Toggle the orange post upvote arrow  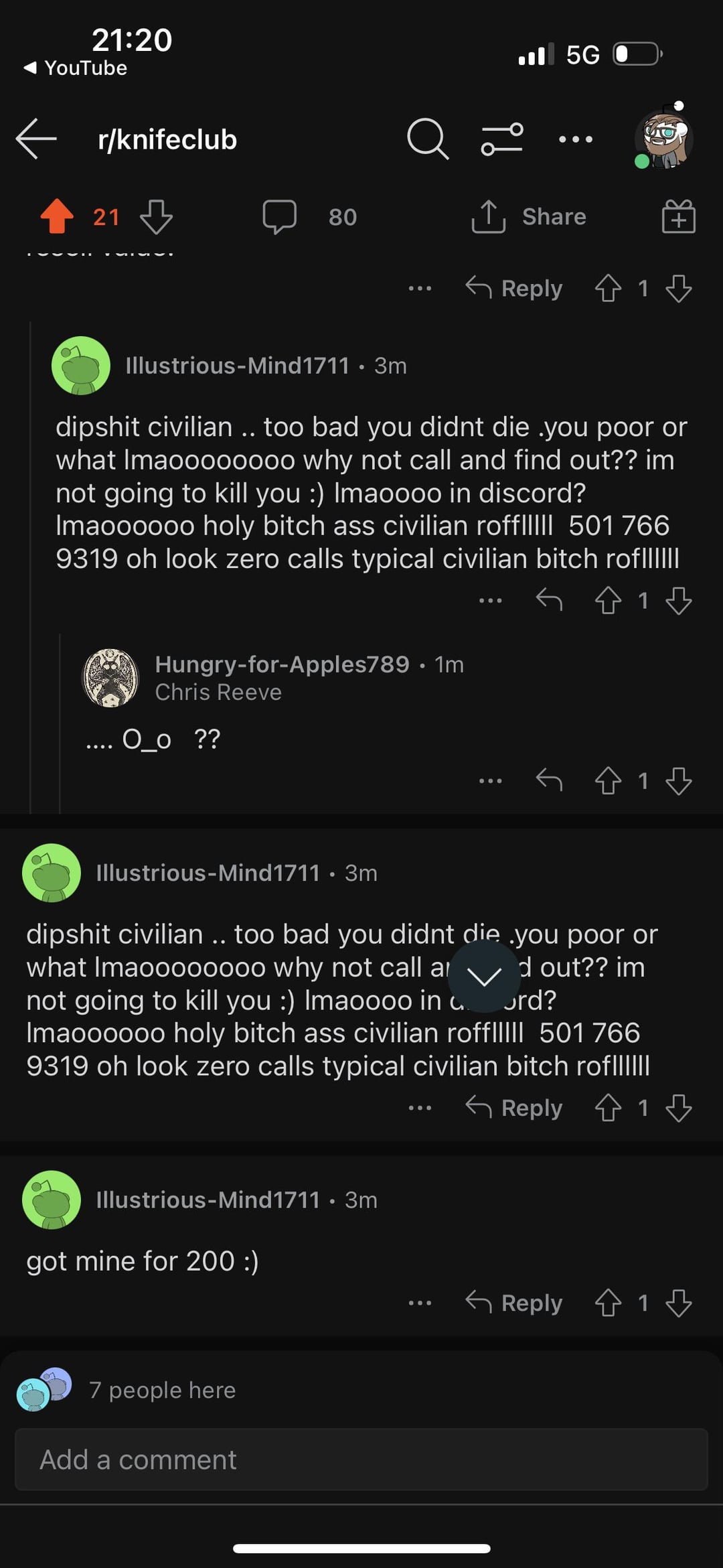coord(57,216)
